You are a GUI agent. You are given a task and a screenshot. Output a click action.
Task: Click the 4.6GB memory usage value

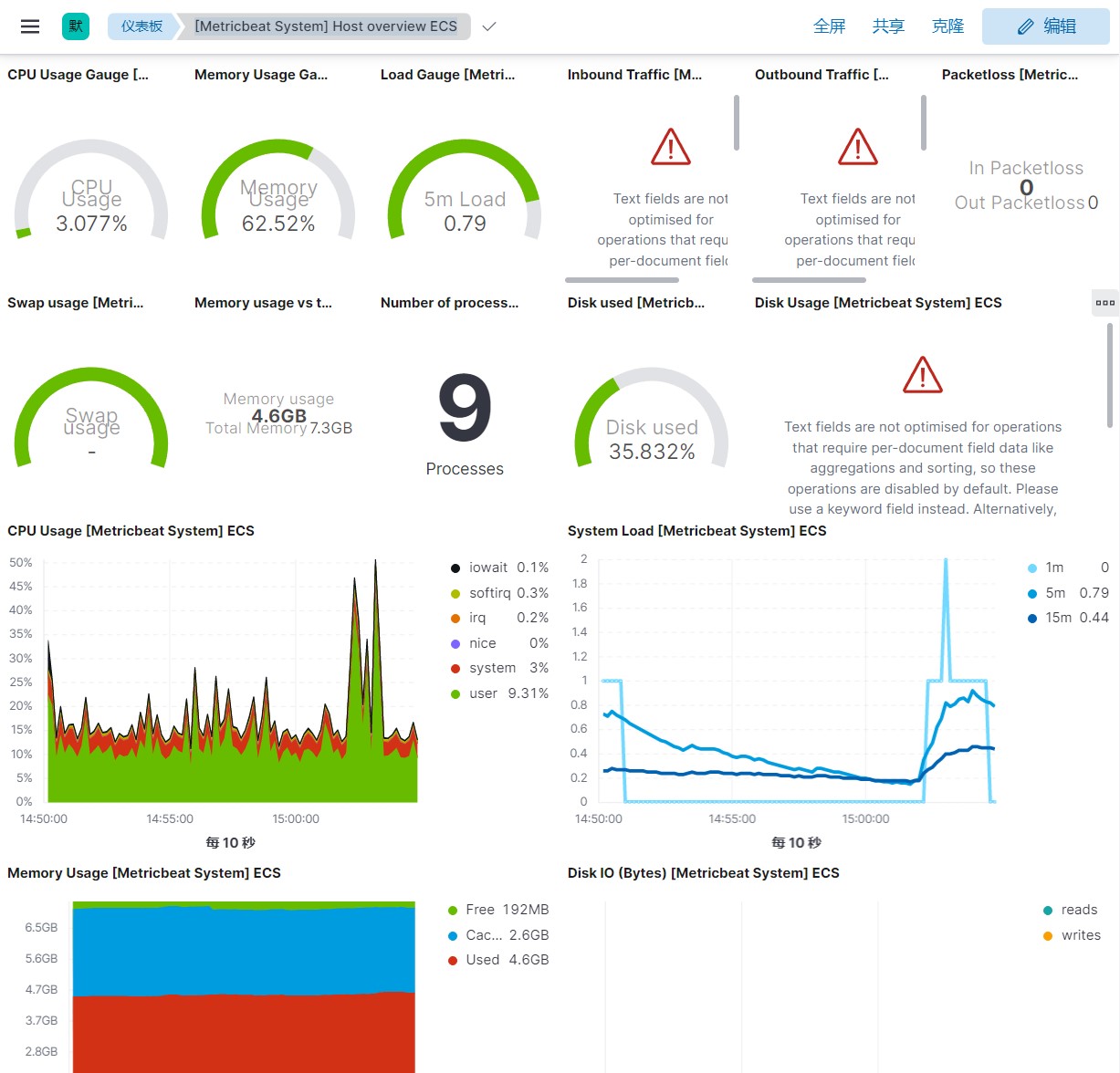coord(278,416)
